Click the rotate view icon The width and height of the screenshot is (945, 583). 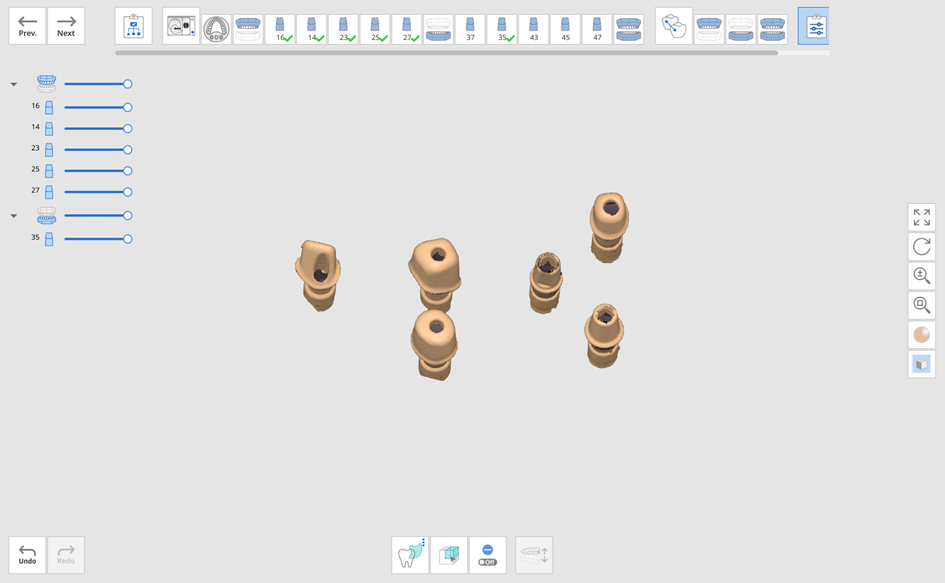point(921,247)
